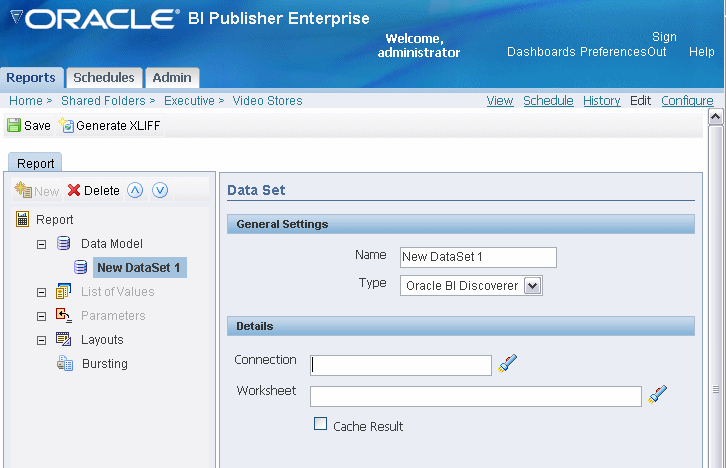Click the Generate XLIFF button label
This screenshot has width=726, height=468.
(x=118, y=125)
